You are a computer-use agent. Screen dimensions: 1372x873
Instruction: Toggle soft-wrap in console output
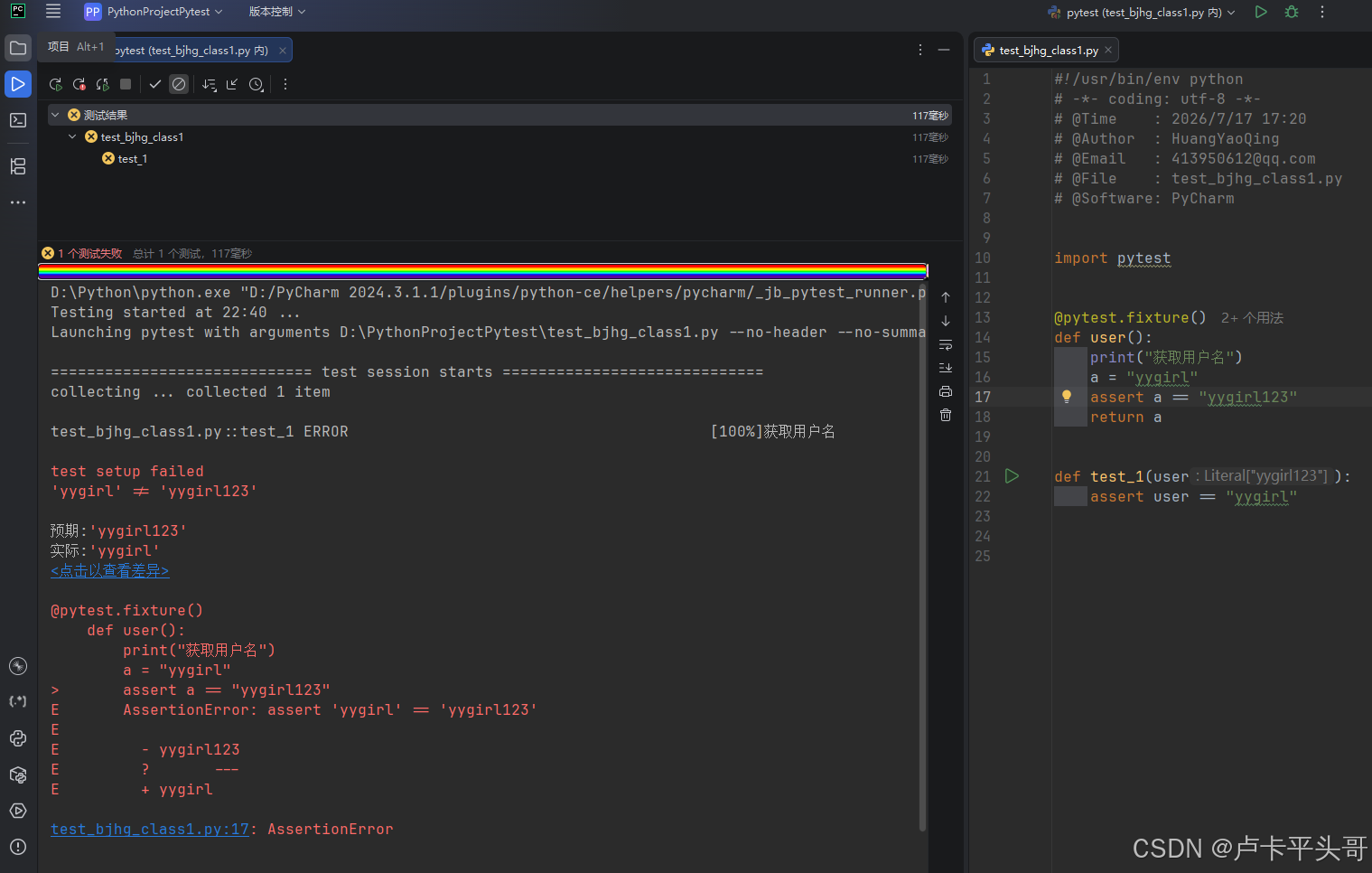tap(946, 344)
